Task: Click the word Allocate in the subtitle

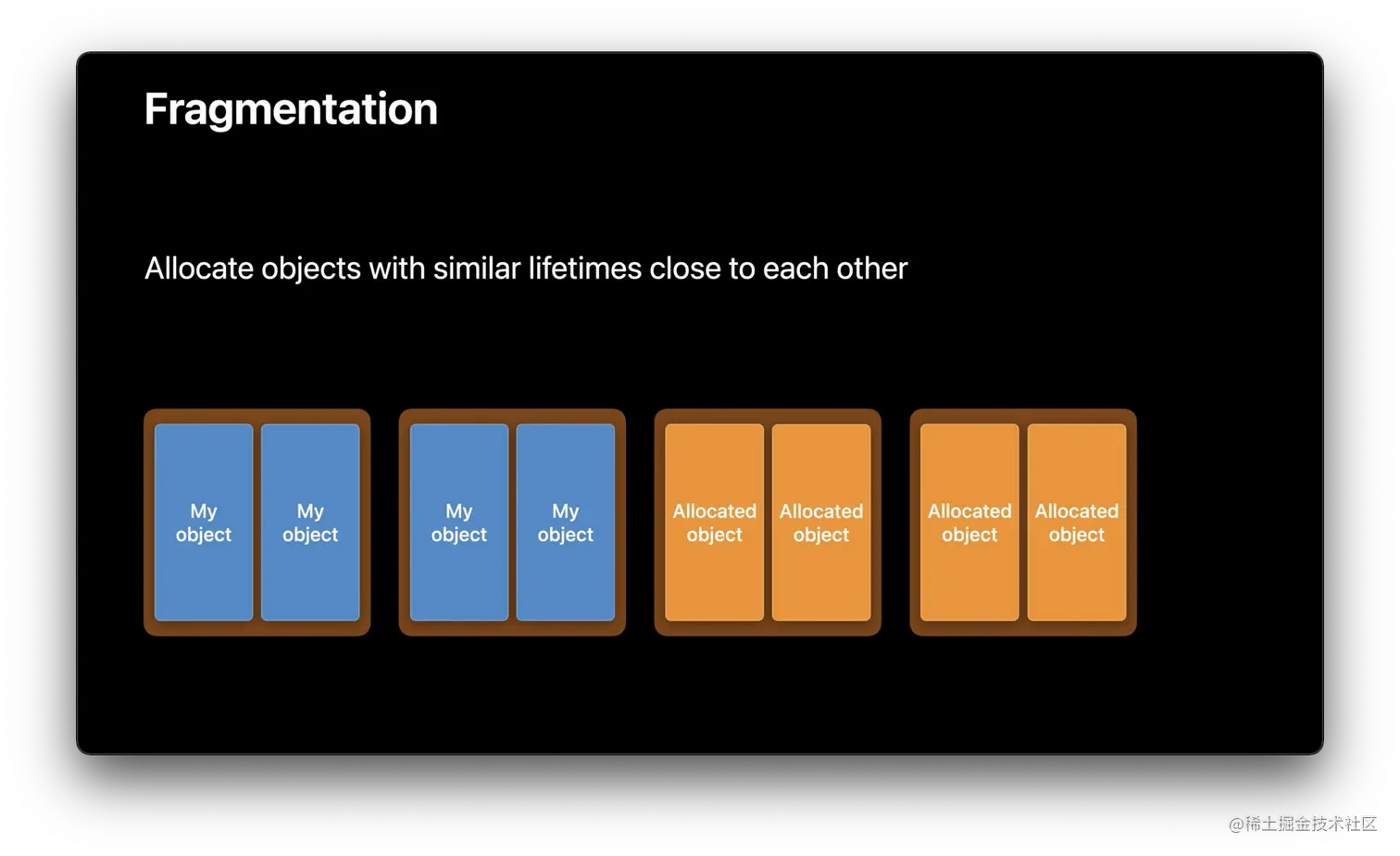Action: coord(198,269)
